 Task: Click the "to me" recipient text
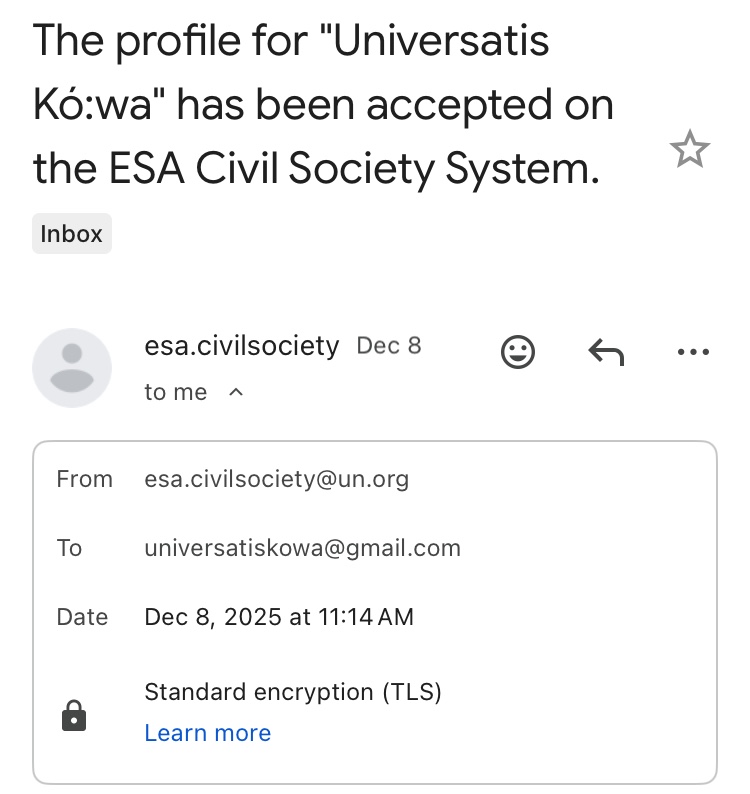point(176,393)
